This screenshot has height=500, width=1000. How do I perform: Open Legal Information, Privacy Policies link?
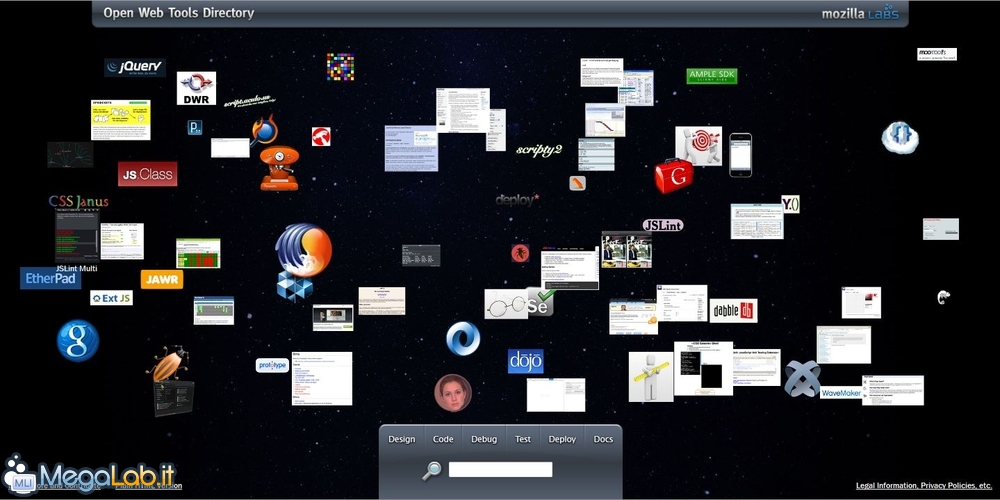pyautogui.click(x=923, y=485)
